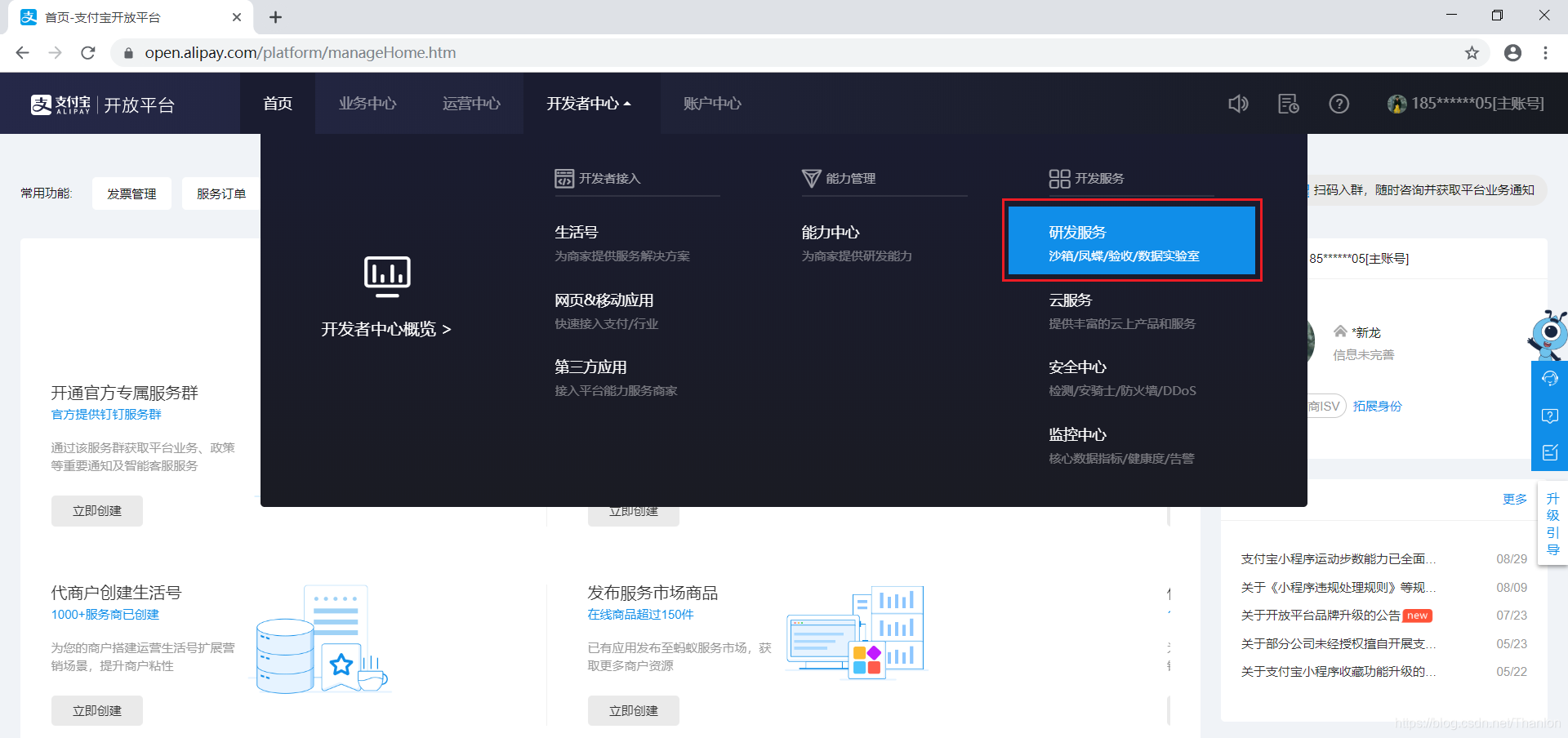The width and height of the screenshot is (1568, 738).
Task: Open the customer service headset icon
Action: click(1549, 379)
